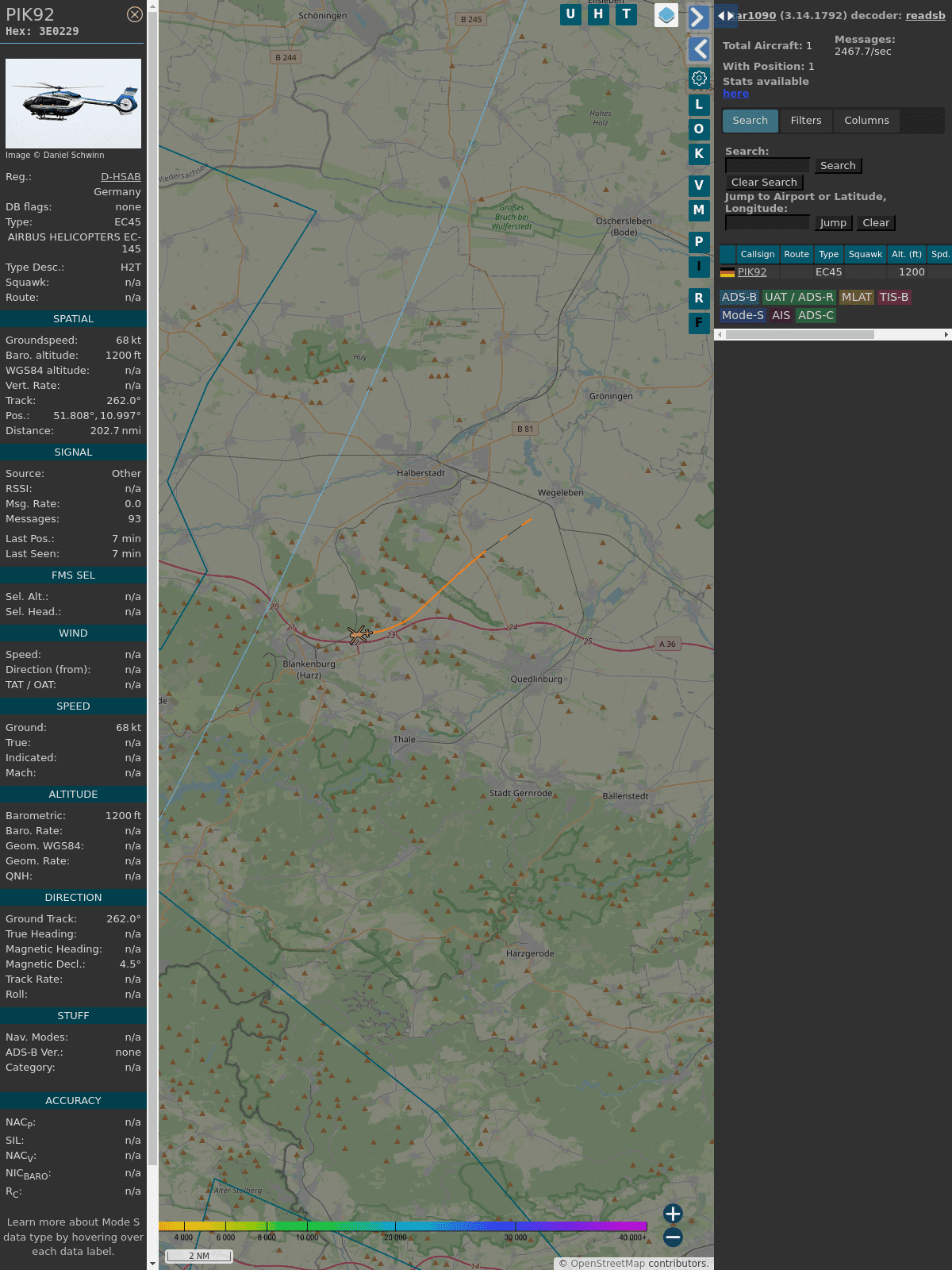Click the EC45 cell in PIK92 row
This screenshot has width=952, height=1270.
point(829,272)
